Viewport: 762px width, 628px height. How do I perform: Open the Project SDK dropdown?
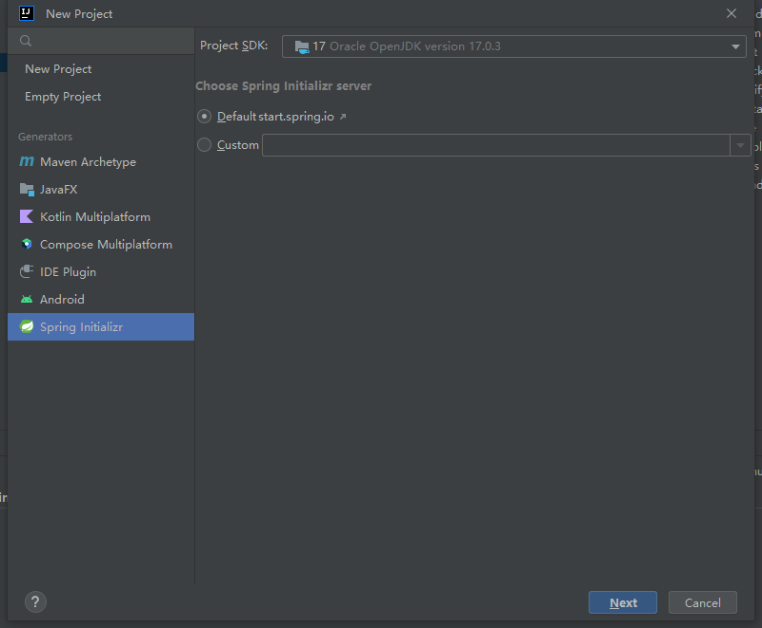pos(514,47)
